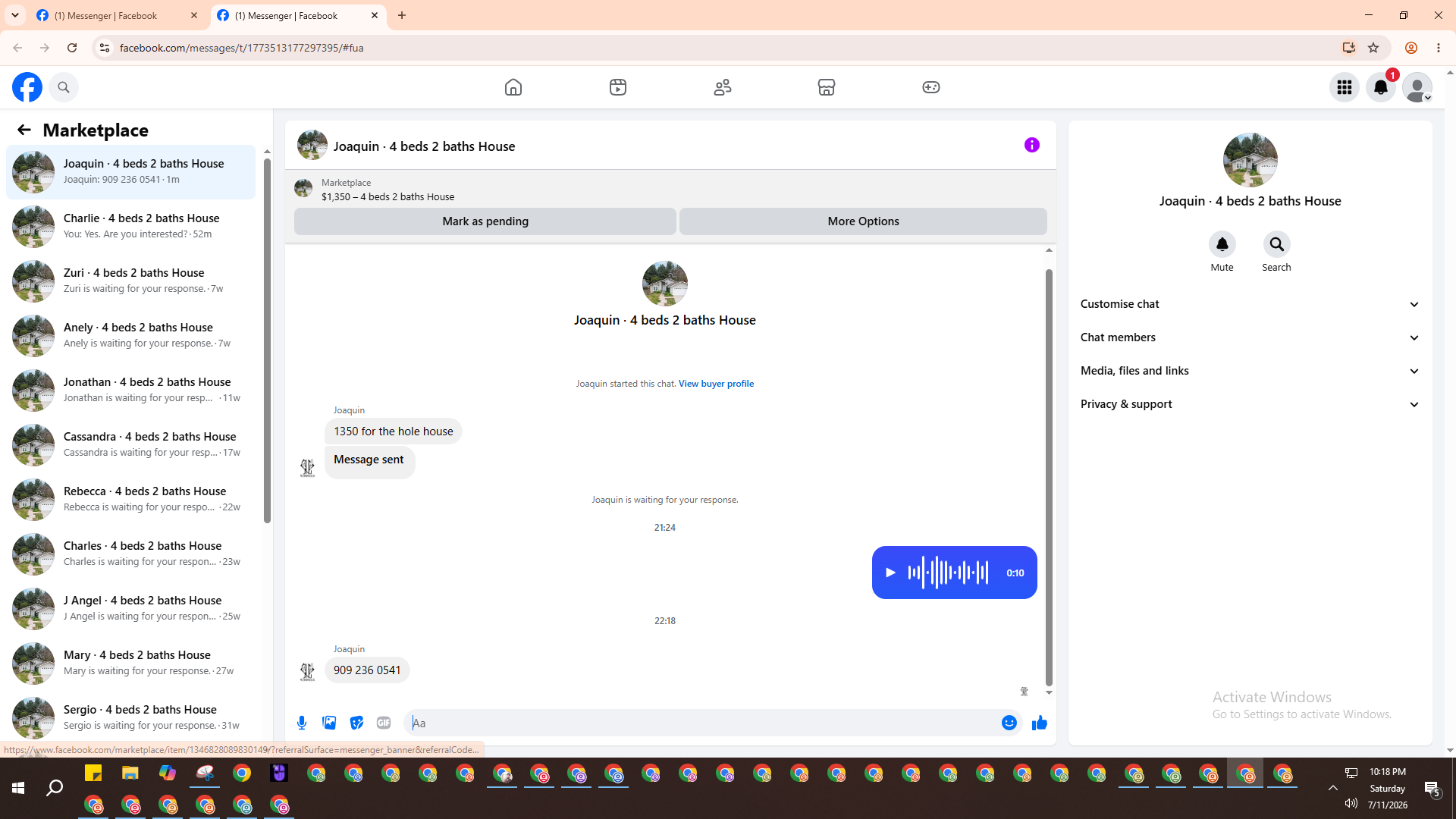The height and width of the screenshot is (819, 1456).
Task: Open File Explorer from the taskbar
Action: pyautogui.click(x=130, y=773)
